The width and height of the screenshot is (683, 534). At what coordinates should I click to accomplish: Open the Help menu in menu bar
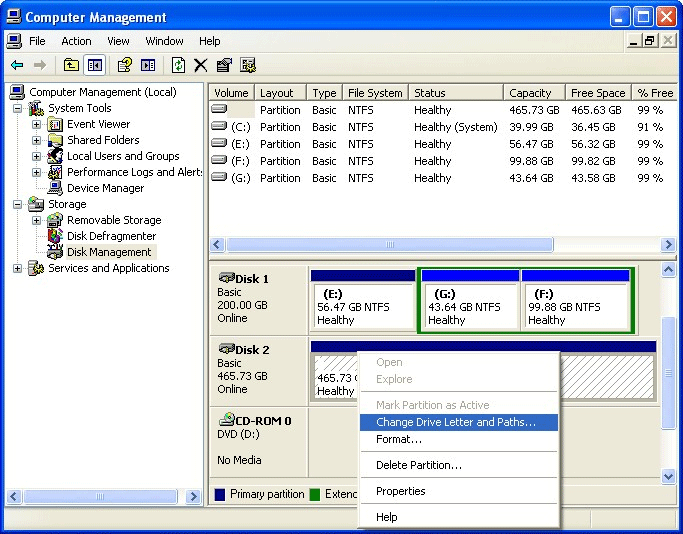(210, 41)
